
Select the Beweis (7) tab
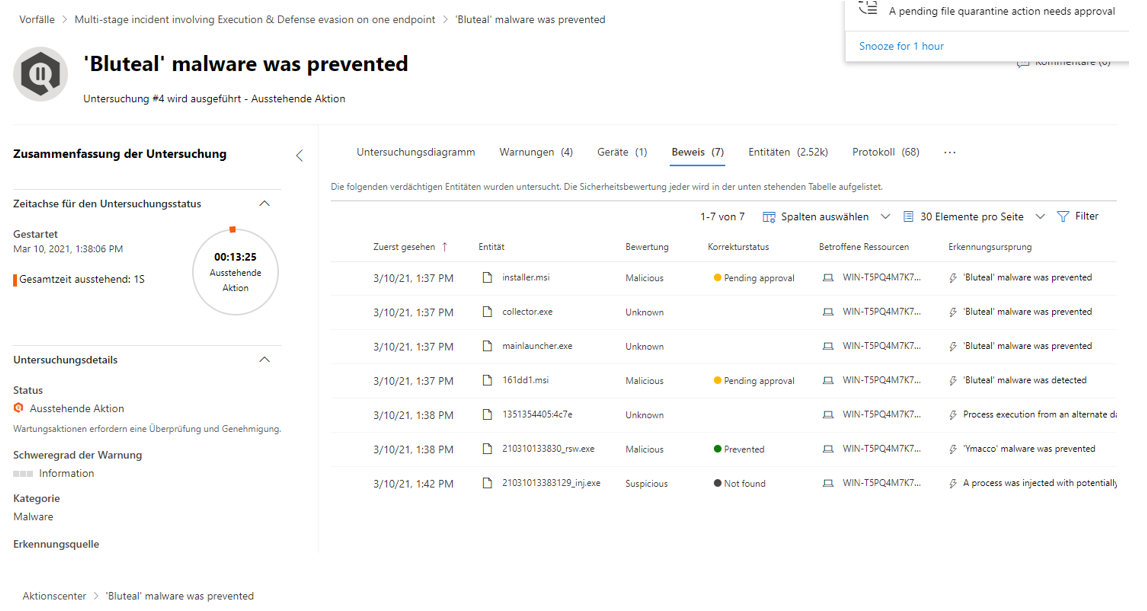tap(697, 152)
